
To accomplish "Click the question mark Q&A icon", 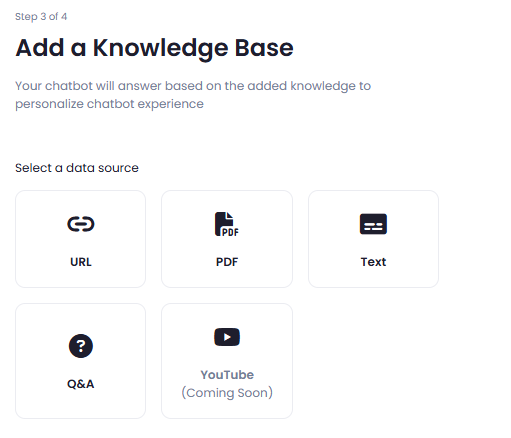I will 81,346.
